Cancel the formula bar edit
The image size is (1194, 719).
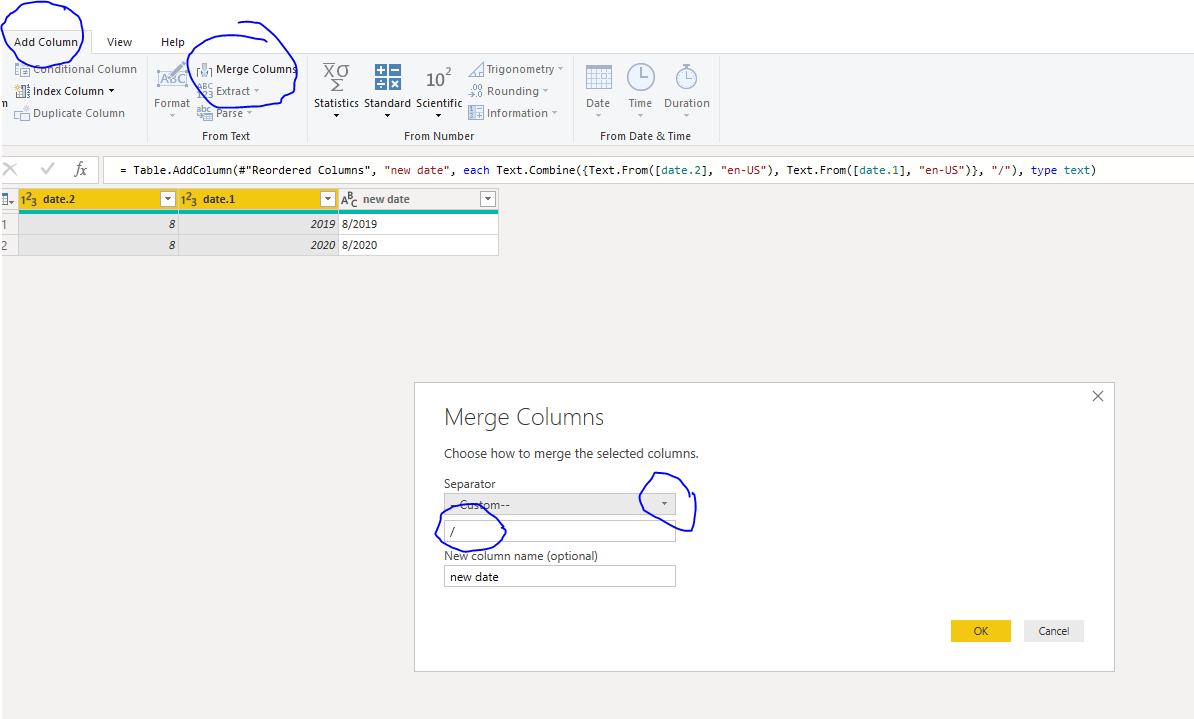[11, 169]
